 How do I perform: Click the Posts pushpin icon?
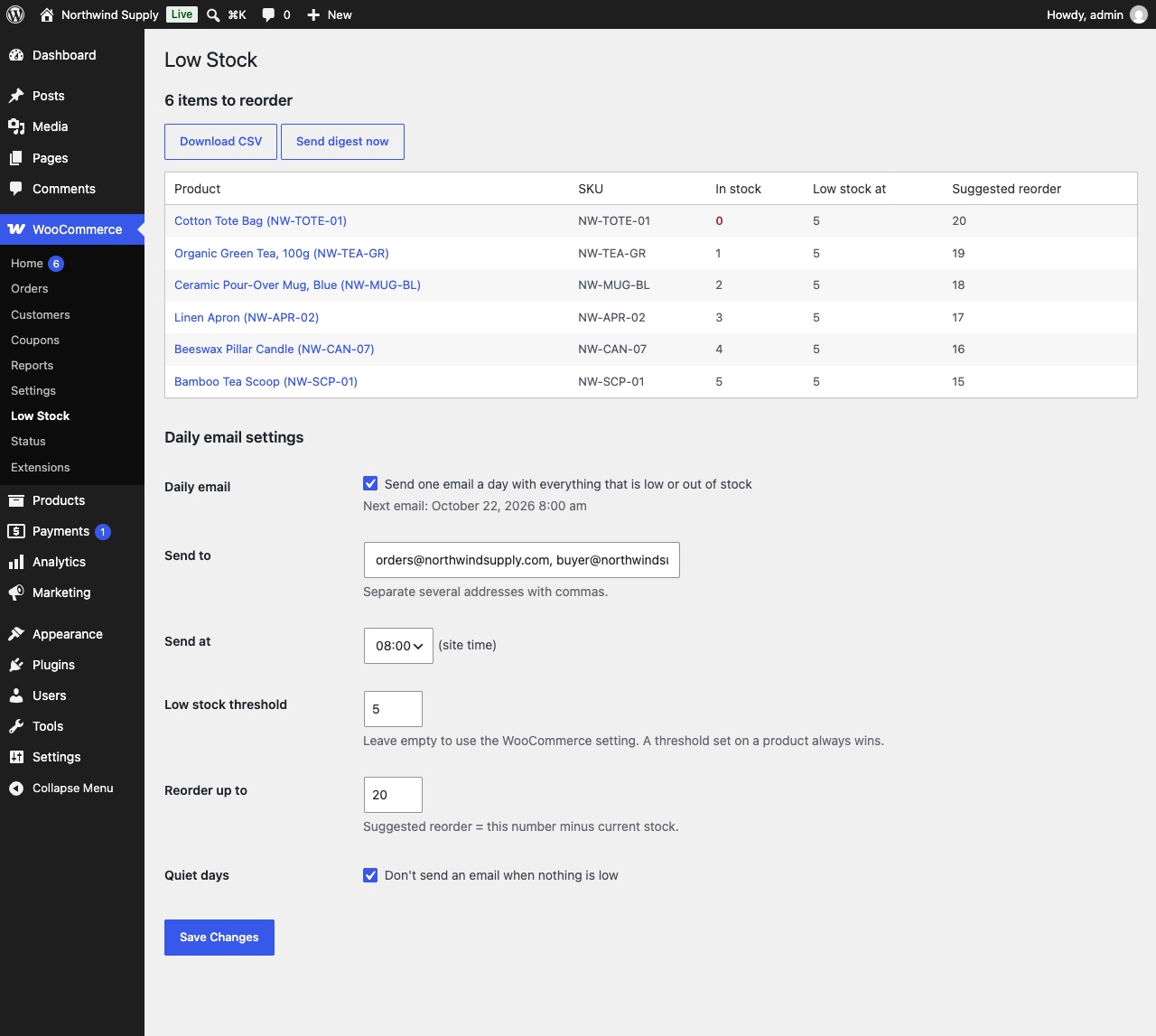pyautogui.click(x=16, y=96)
